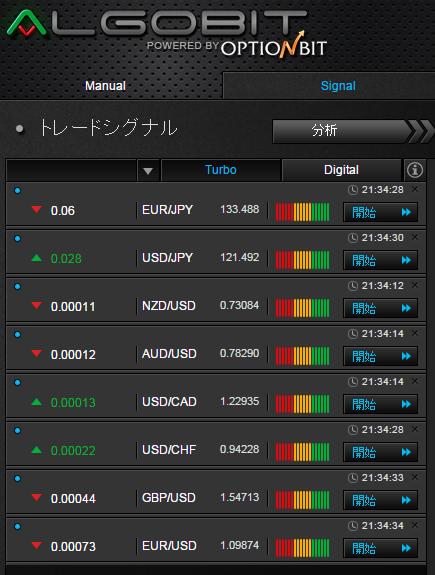The width and height of the screenshot is (435, 575).
Task: Click the red down arrow for EUR/JPY
Action: click(x=36, y=209)
